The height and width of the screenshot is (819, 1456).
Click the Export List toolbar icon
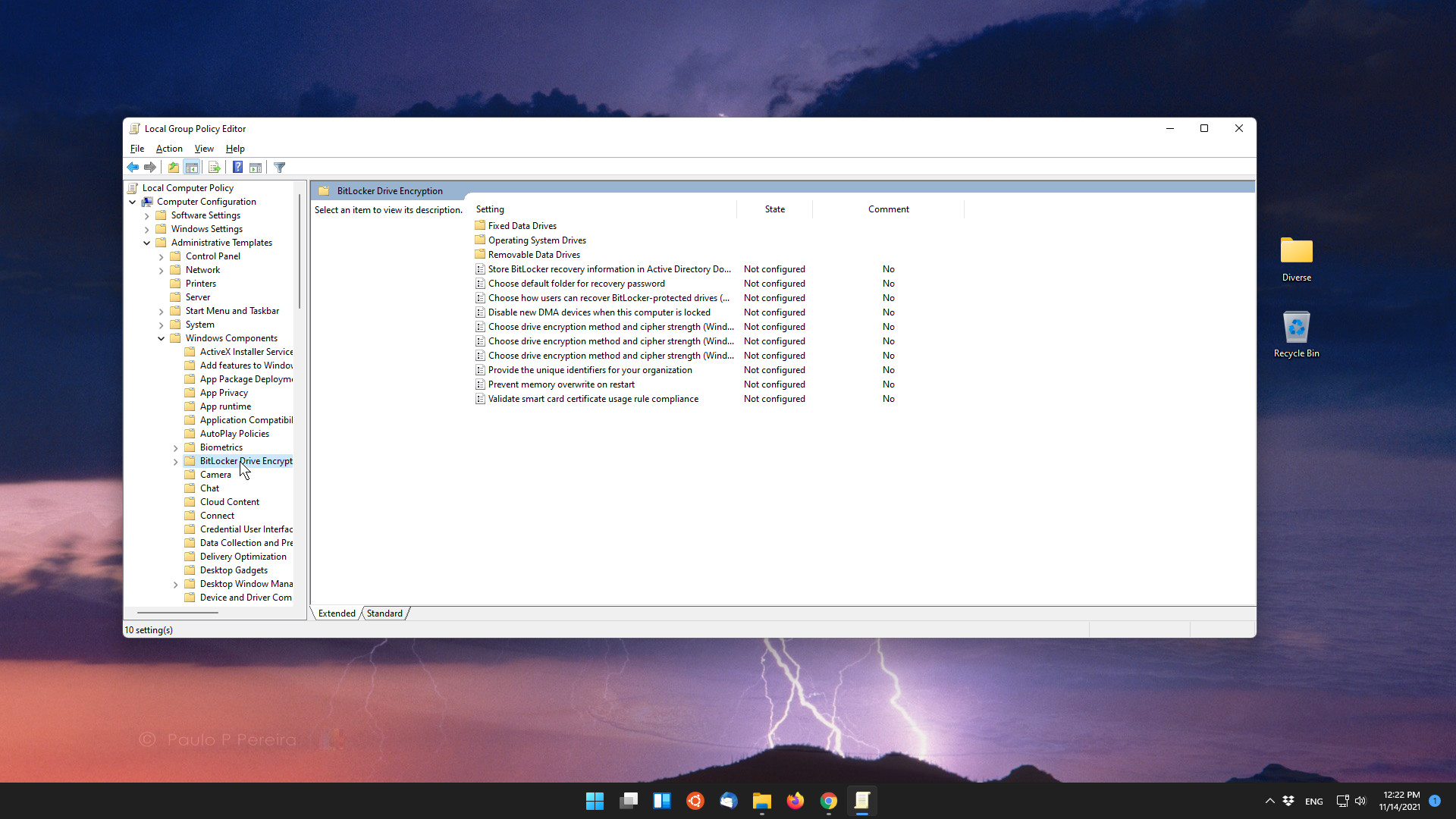(214, 168)
